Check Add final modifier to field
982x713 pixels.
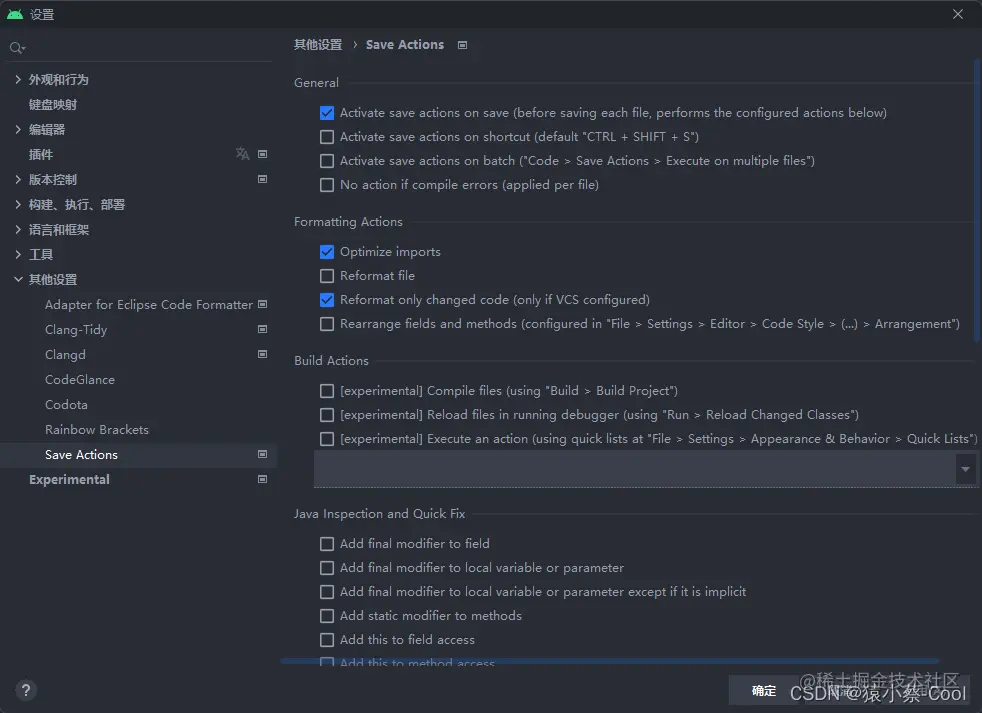click(x=326, y=544)
